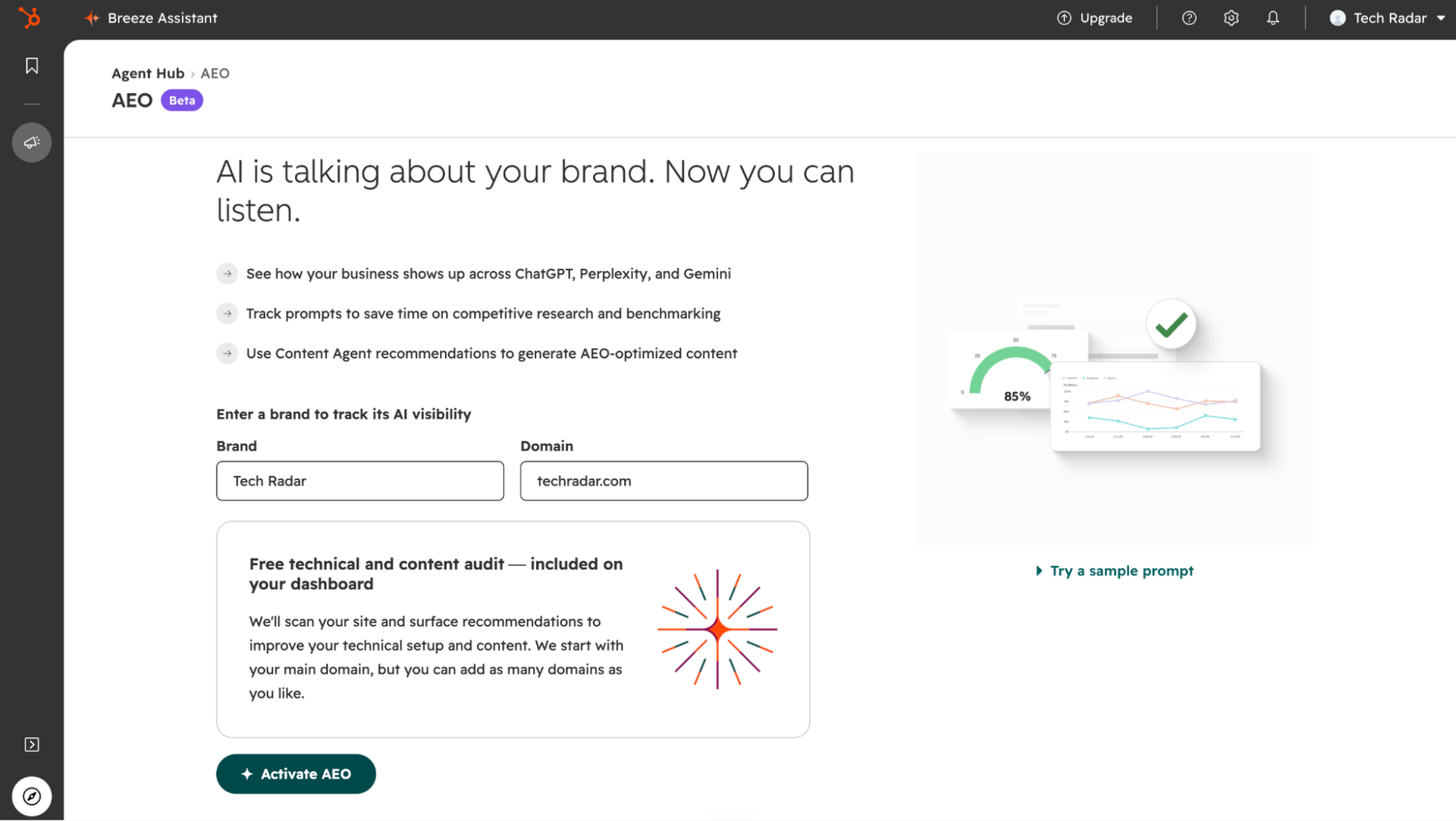Click the Domain input field

click(x=664, y=481)
